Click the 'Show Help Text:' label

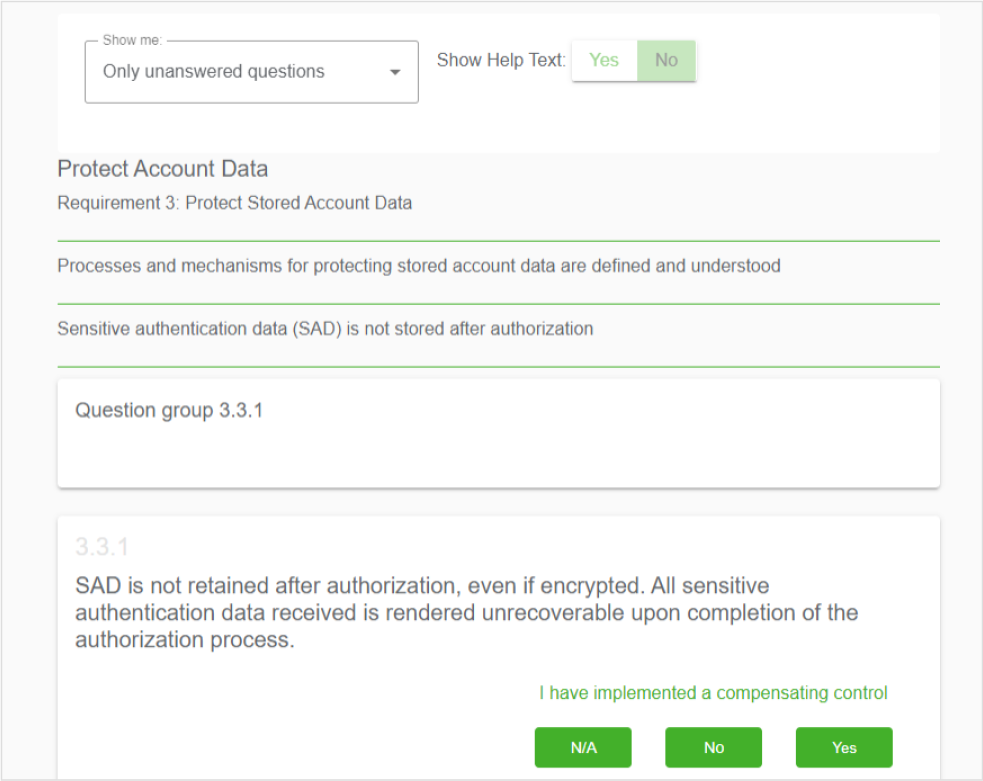(x=501, y=60)
